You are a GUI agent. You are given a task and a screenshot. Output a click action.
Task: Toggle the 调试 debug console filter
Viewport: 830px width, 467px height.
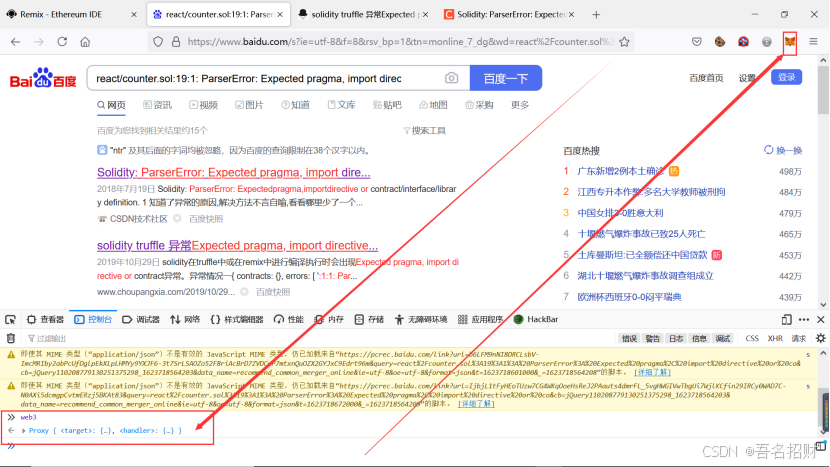[x=723, y=338]
